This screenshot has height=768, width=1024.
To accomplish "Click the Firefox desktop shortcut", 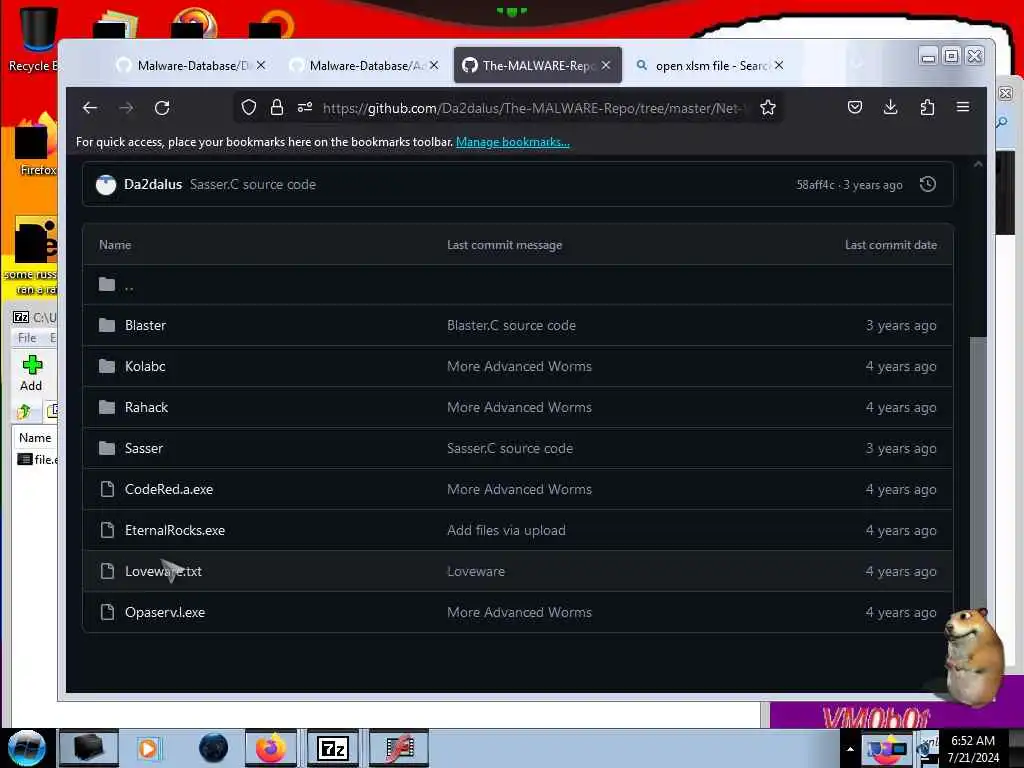I will coord(35,145).
